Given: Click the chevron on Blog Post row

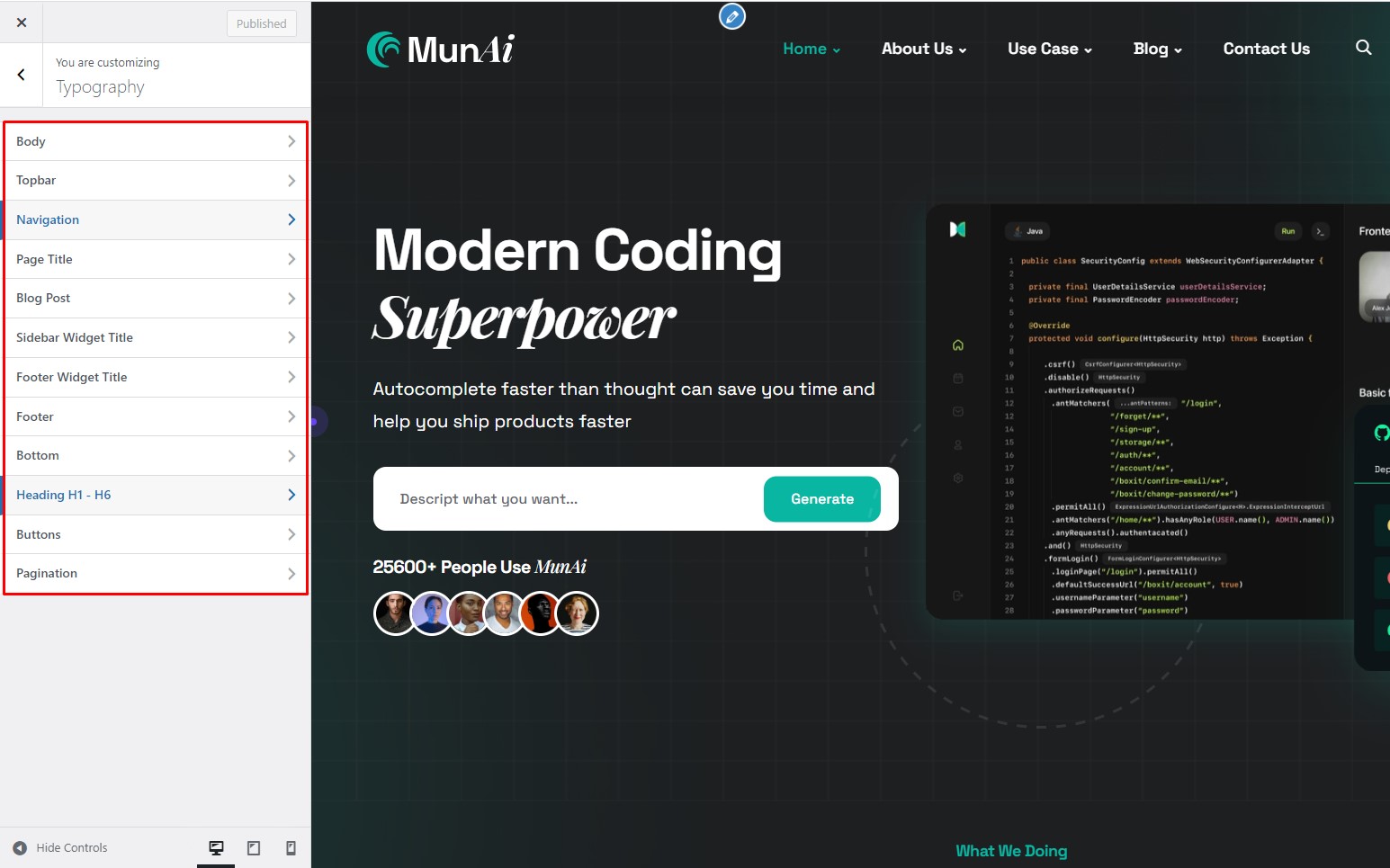Looking at the screenshot, I should [291, 299].
